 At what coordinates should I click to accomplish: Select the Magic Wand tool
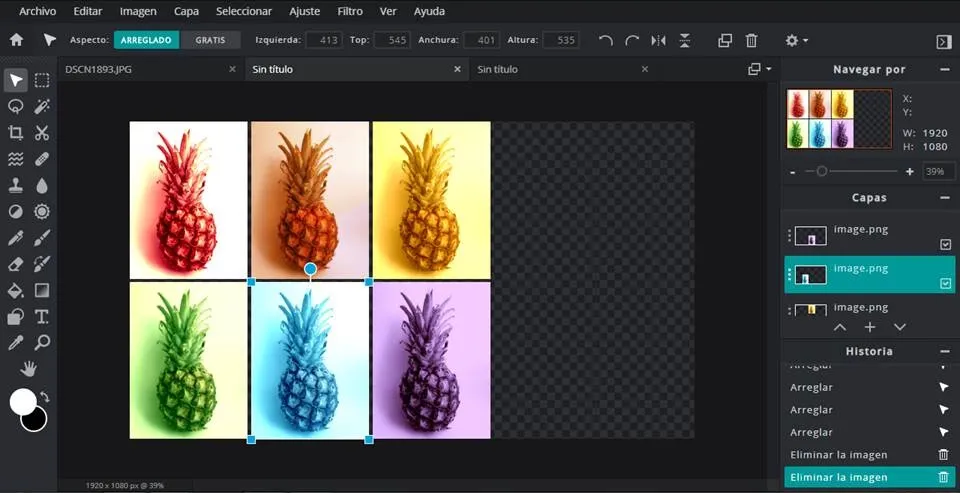tap(42, 106)
